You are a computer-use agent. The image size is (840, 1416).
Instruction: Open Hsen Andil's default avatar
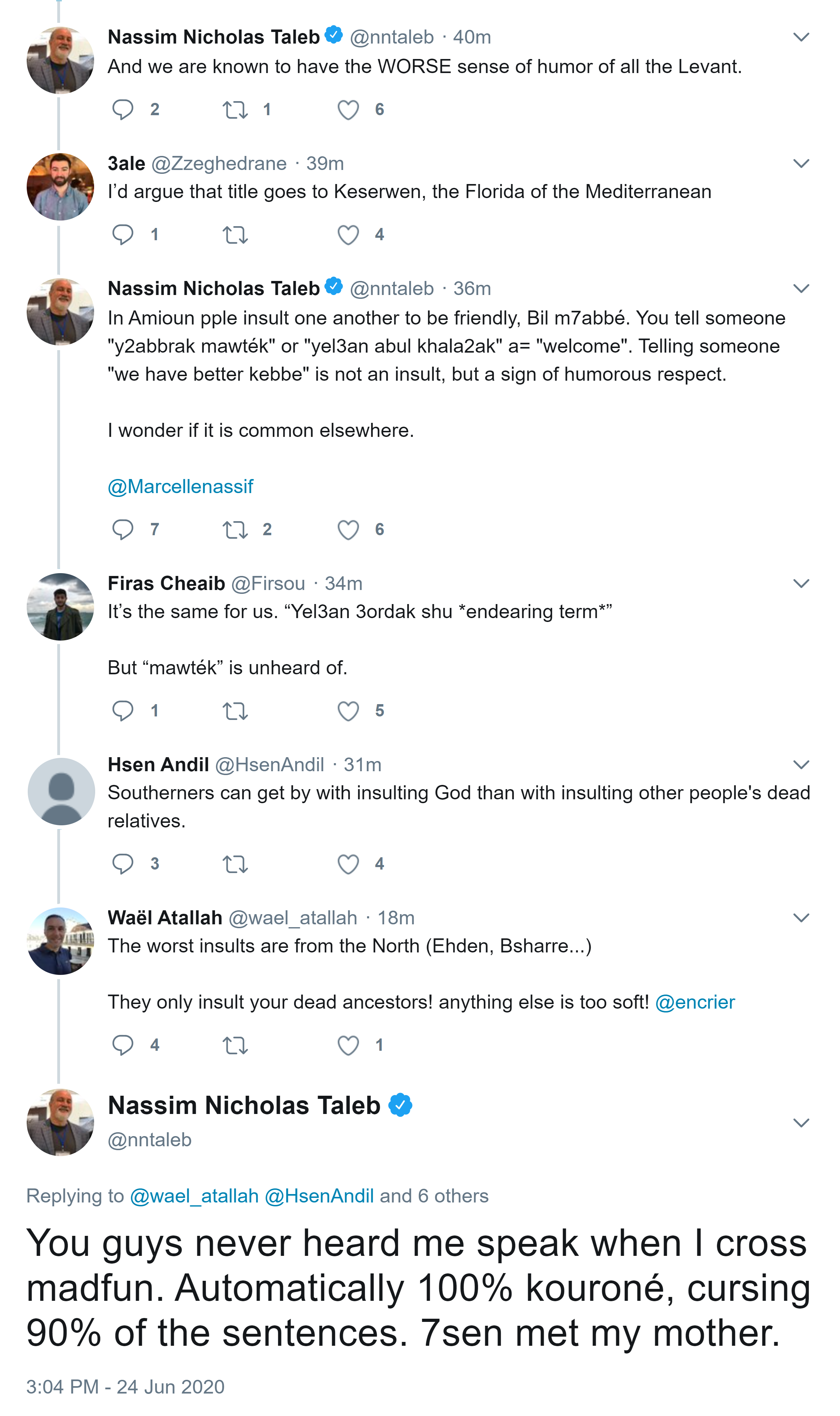point(61,791)
